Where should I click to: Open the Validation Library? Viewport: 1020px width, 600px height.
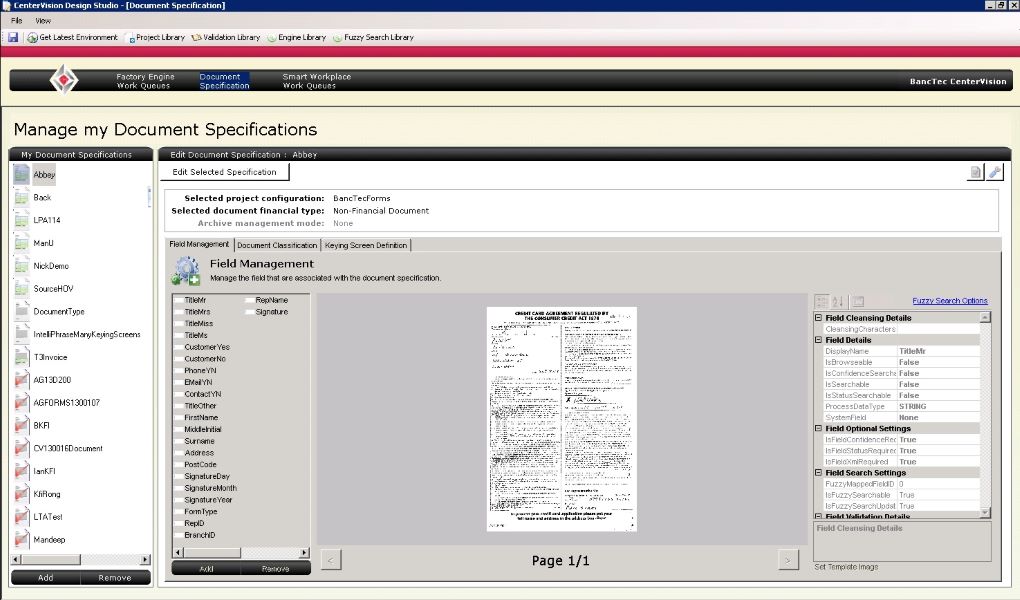(226, 38)
